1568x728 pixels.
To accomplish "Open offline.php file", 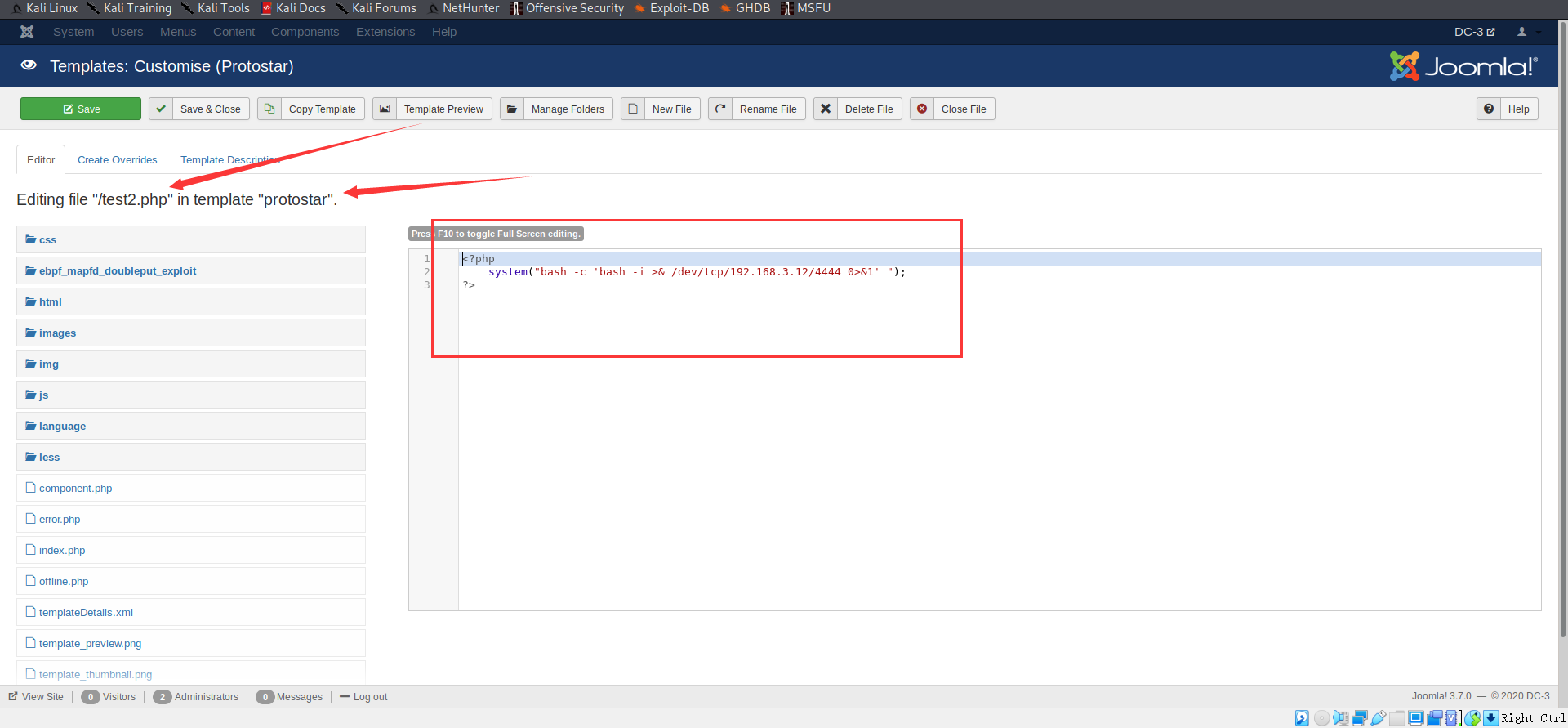I will click(190, 581).
